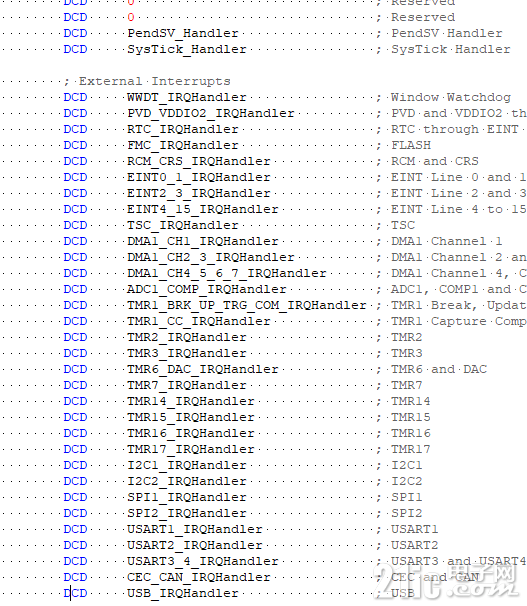Click PVD_VDDIO2_IRQHandler in the vector table
The width and height of the screenshot is (527, 606).
[211, 113]
